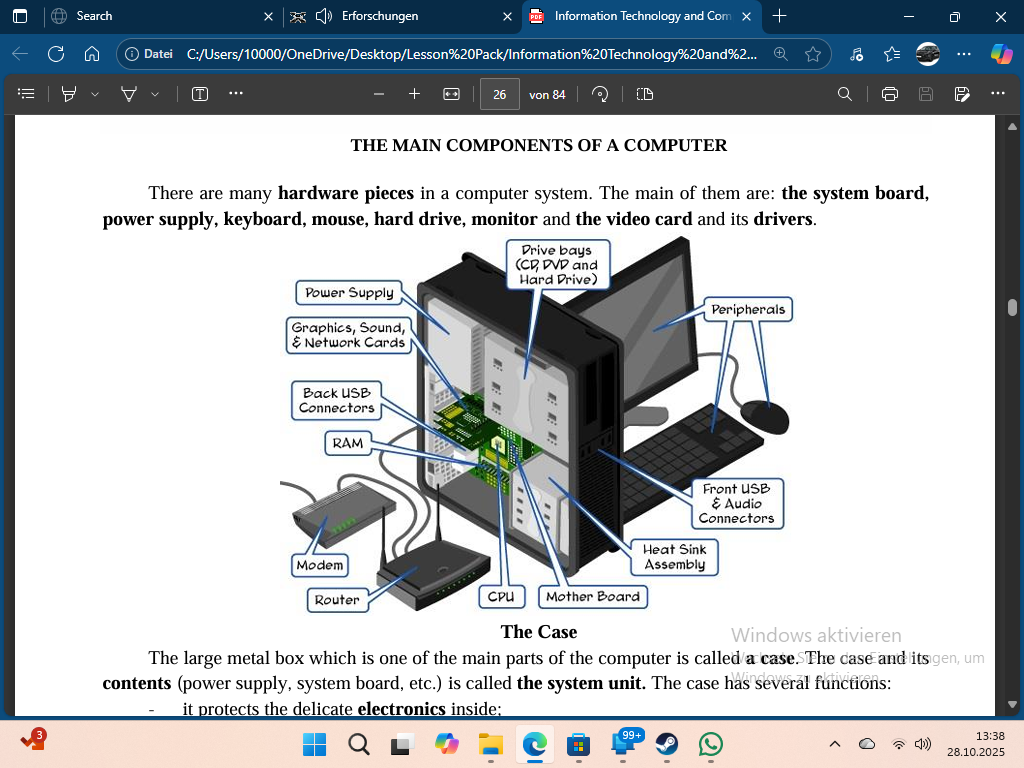The width and height of the screenshot is (1024, 768).
Task: Add this page to favorites
Action: pyautogui.click(x=813, y=54)
